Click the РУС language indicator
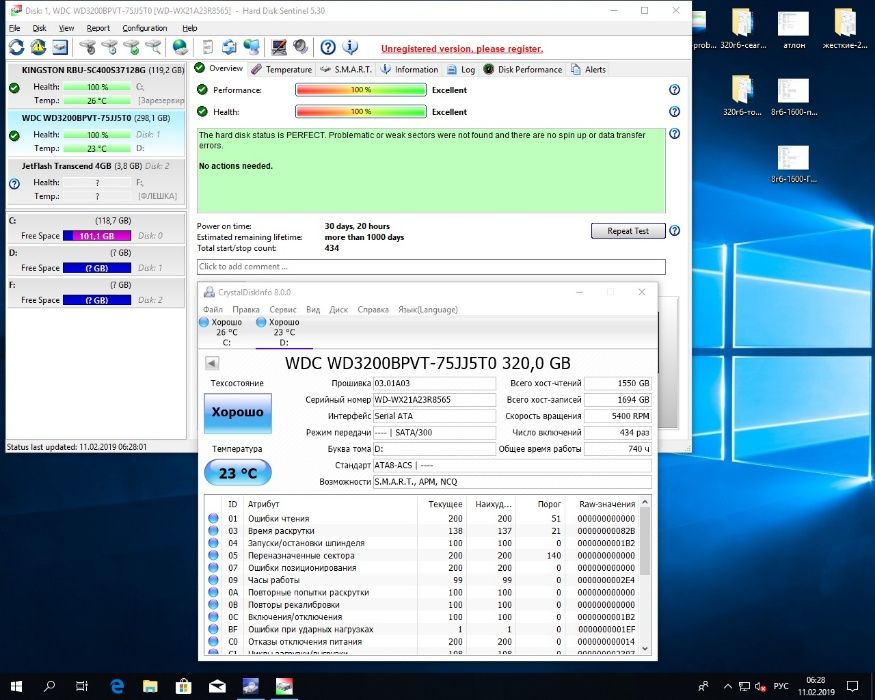 click(781, 686)
